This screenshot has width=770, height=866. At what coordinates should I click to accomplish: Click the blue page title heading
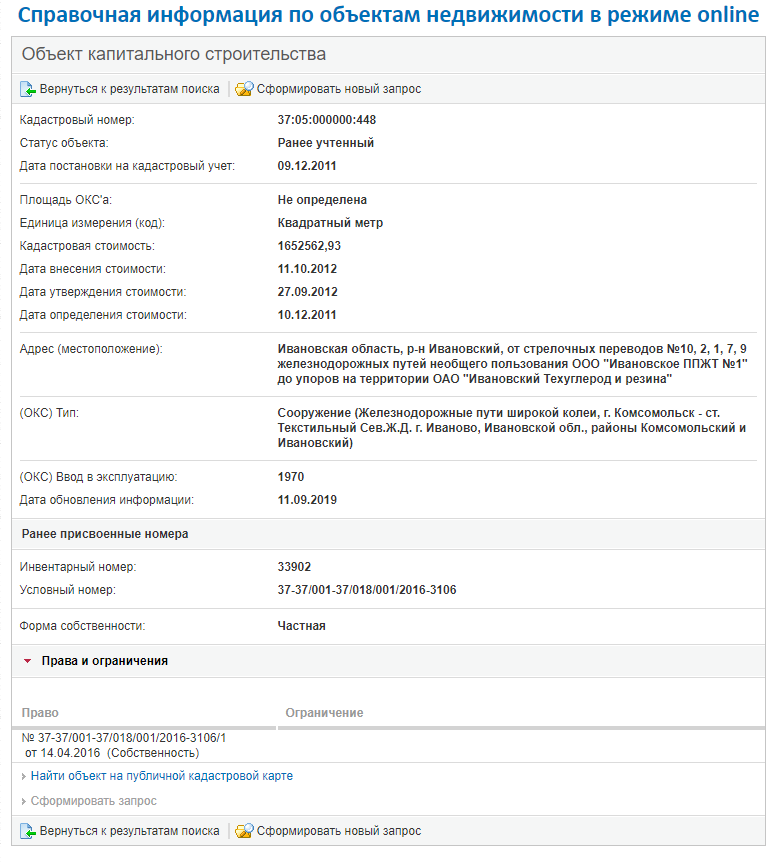point(388,15)
